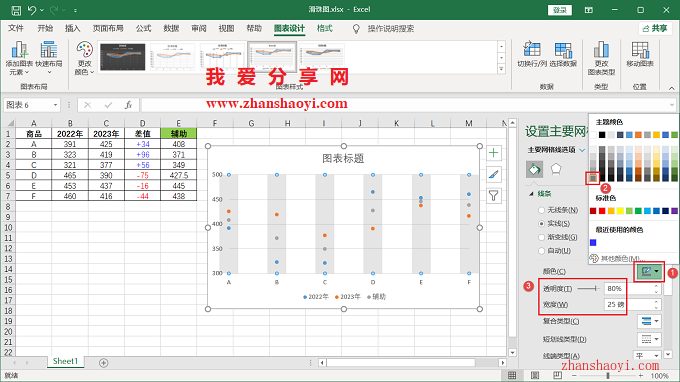Click the 图表标题 chart title
This screenshot has height=382, width=680.
click(x=343, y=159)
